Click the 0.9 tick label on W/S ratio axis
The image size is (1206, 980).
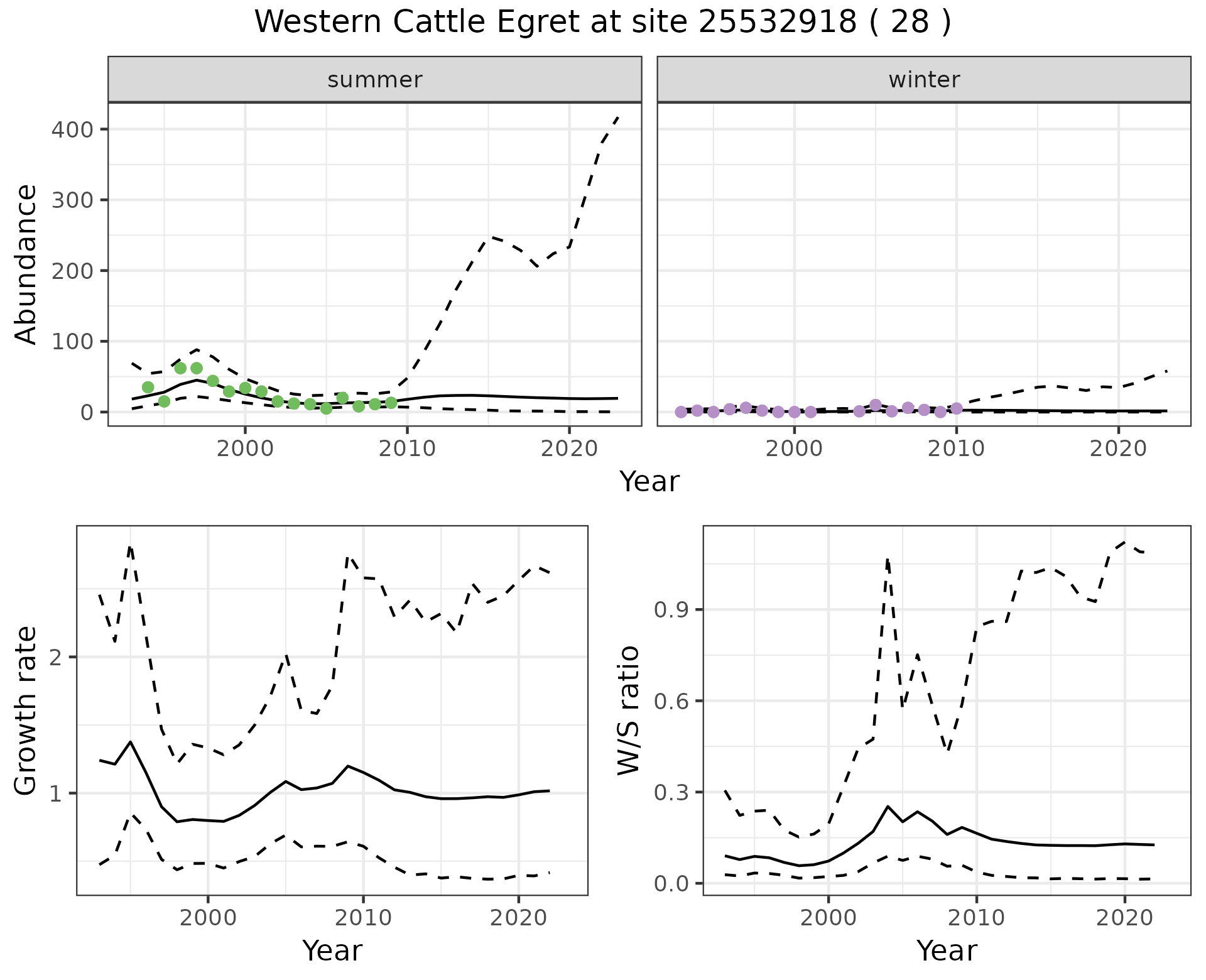pos(671,609)
